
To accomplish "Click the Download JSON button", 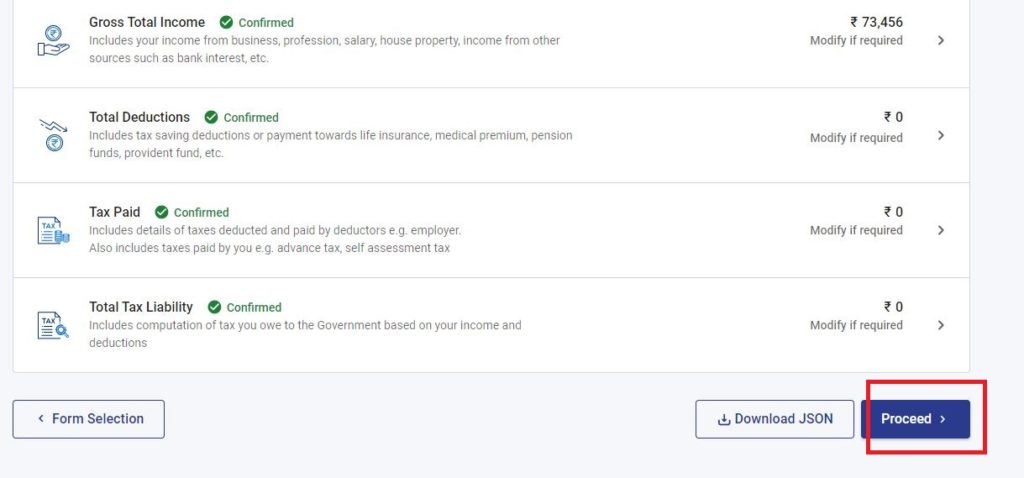I will pyautogui.click(x=775, y=419).
